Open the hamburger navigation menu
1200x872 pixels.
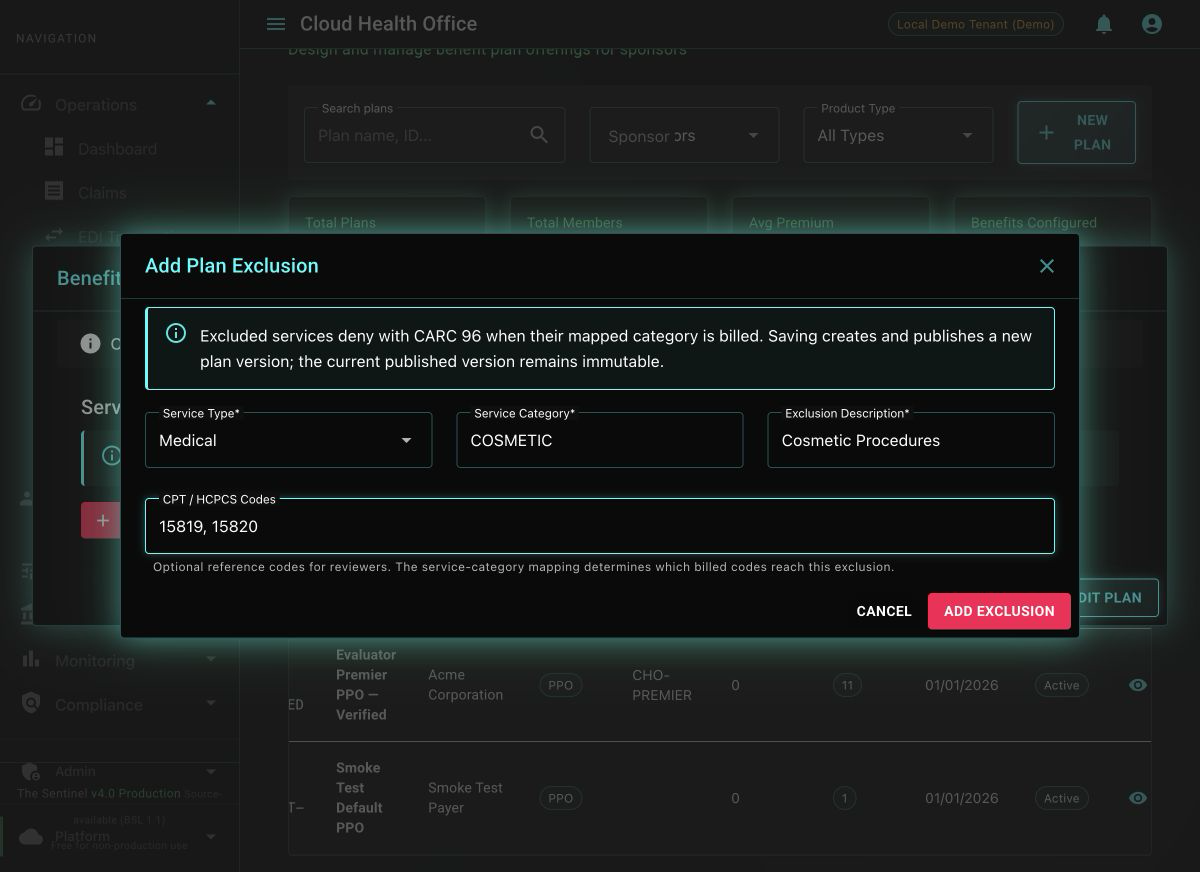pyautogui.click(x=276, y=24)
